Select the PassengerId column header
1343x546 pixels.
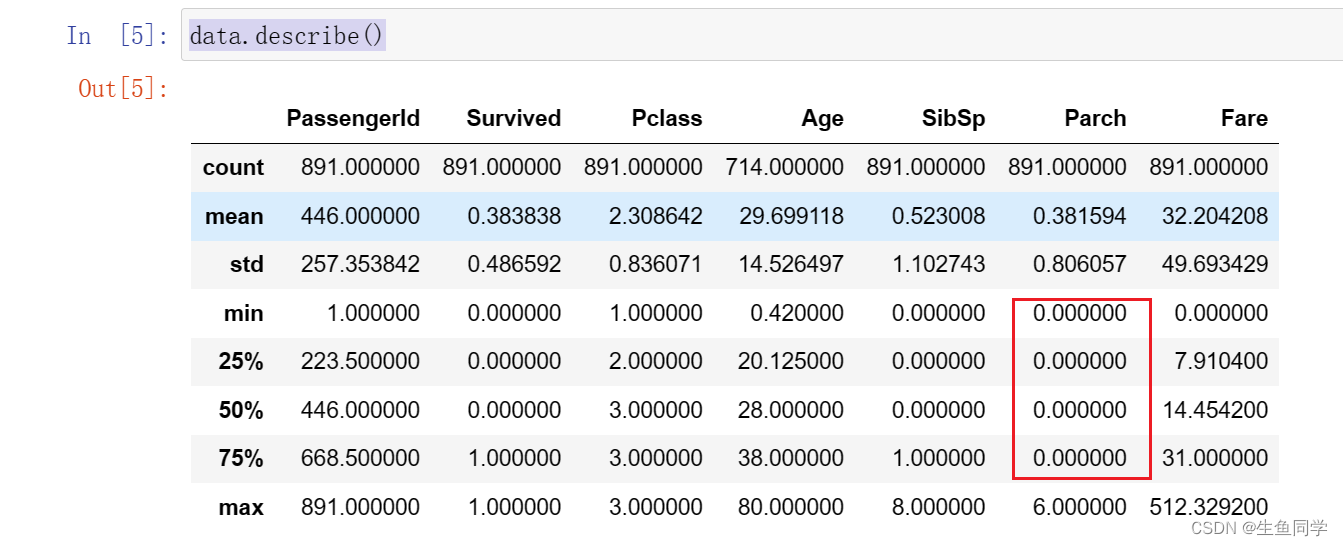point(353,118)
